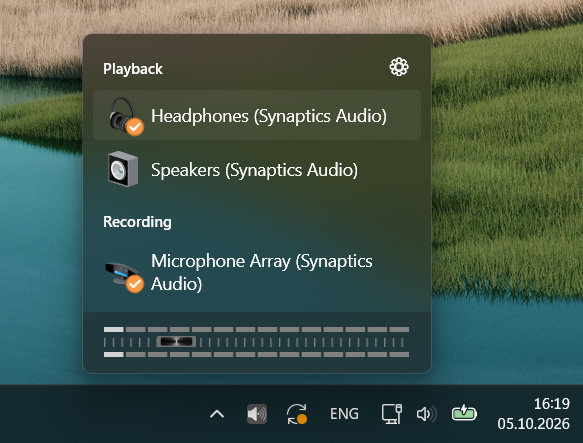The height and width of the screenshot is (443, 583).
Task: Open the ENG language input switcher
Action: 344,414
